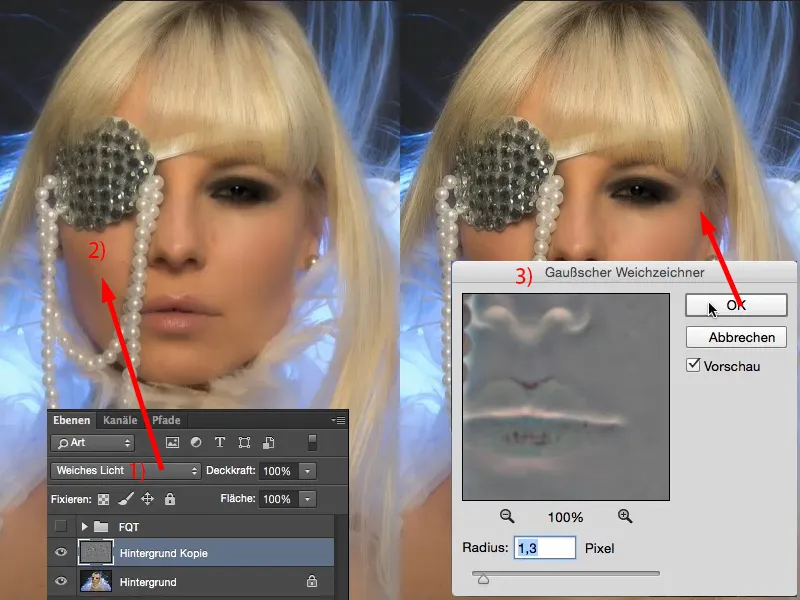
Task: Hide the Hintergrund Kopie layer
Action: pos(61,552)
